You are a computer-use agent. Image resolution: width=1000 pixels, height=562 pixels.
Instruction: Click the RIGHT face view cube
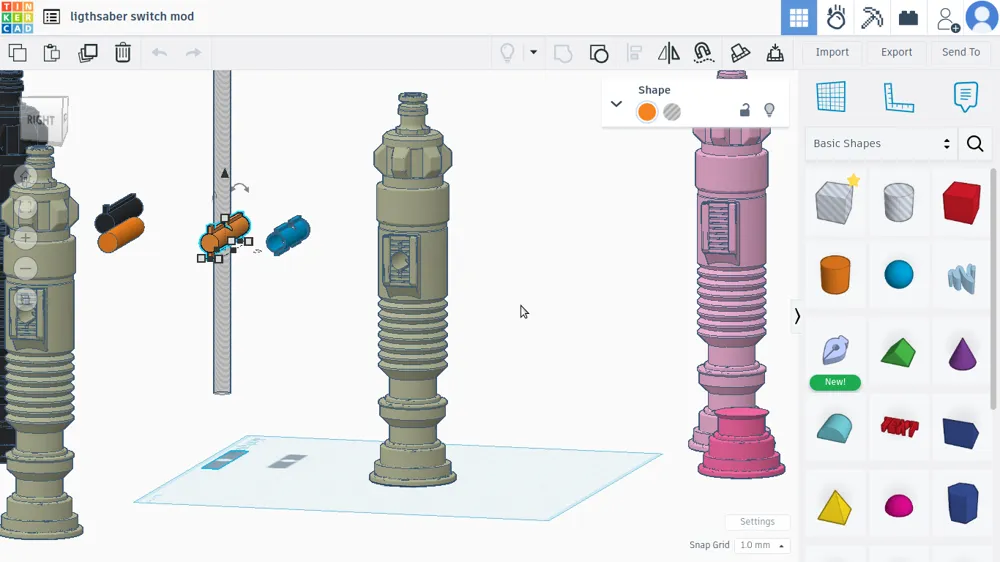pyautogui.click(x=41, y=120)
